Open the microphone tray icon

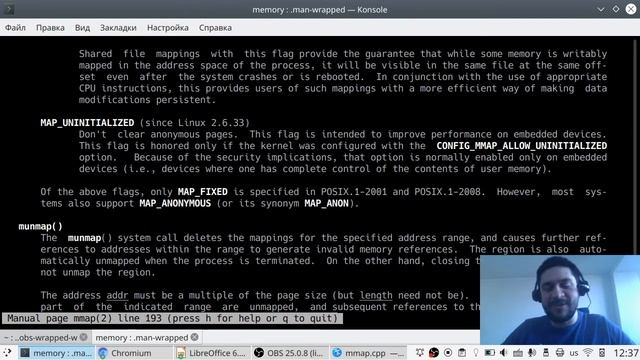531,353
